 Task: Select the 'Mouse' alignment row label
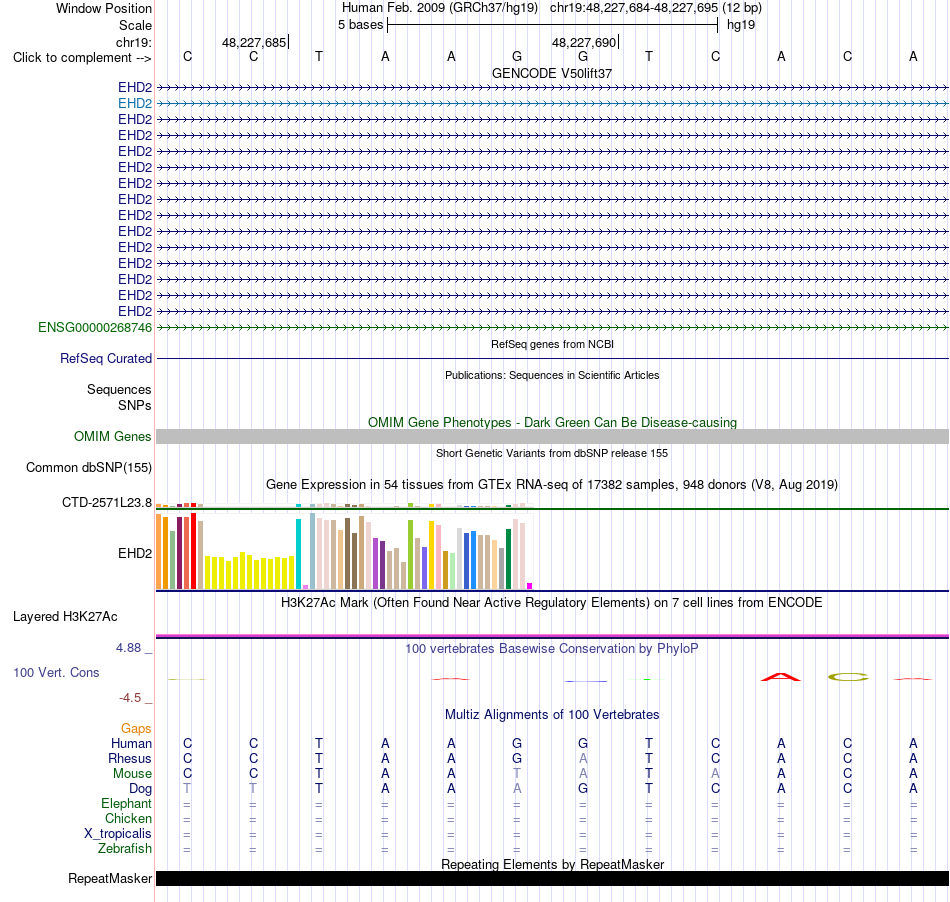click(132, 774)
